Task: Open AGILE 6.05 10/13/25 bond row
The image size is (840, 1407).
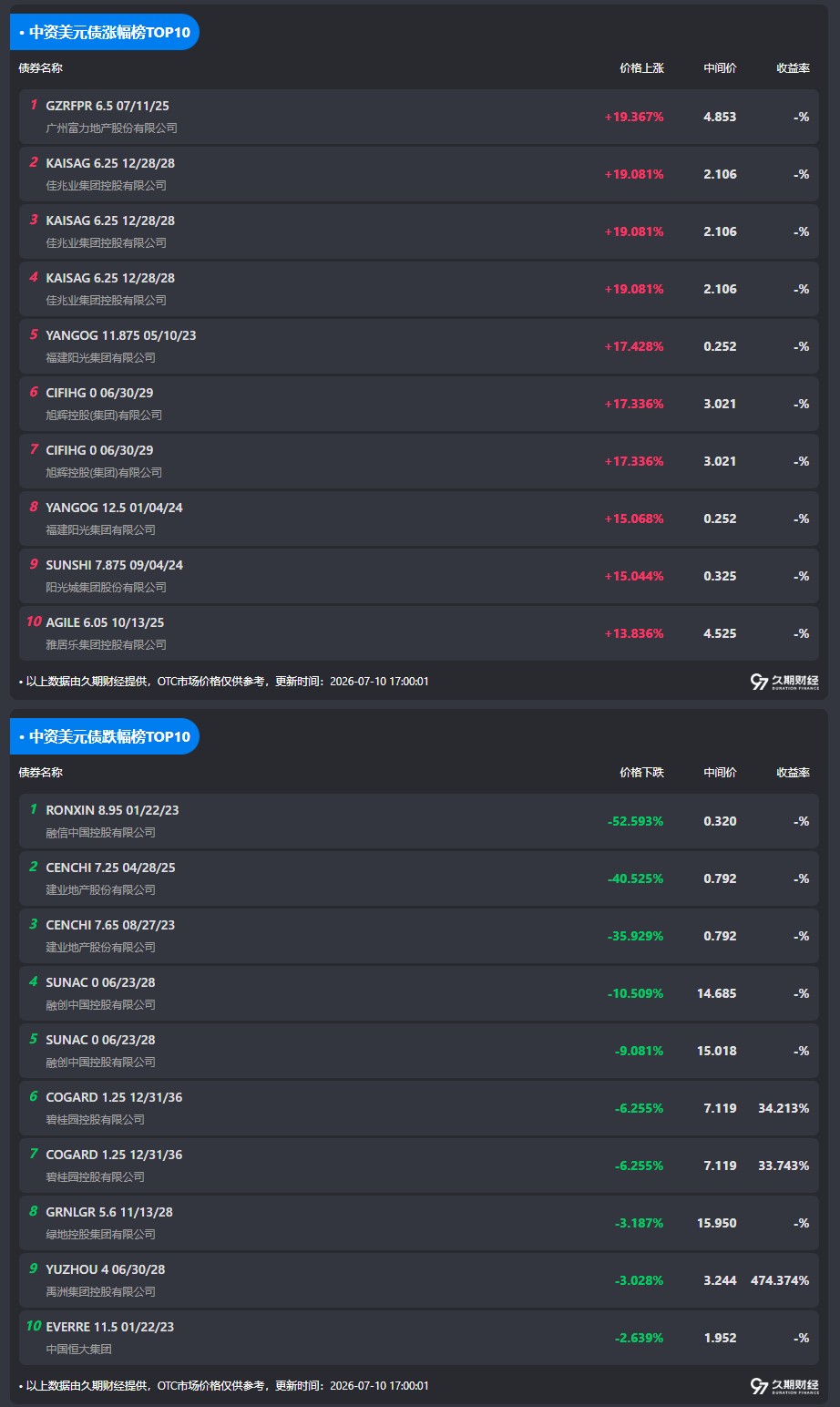Action: 419,633
